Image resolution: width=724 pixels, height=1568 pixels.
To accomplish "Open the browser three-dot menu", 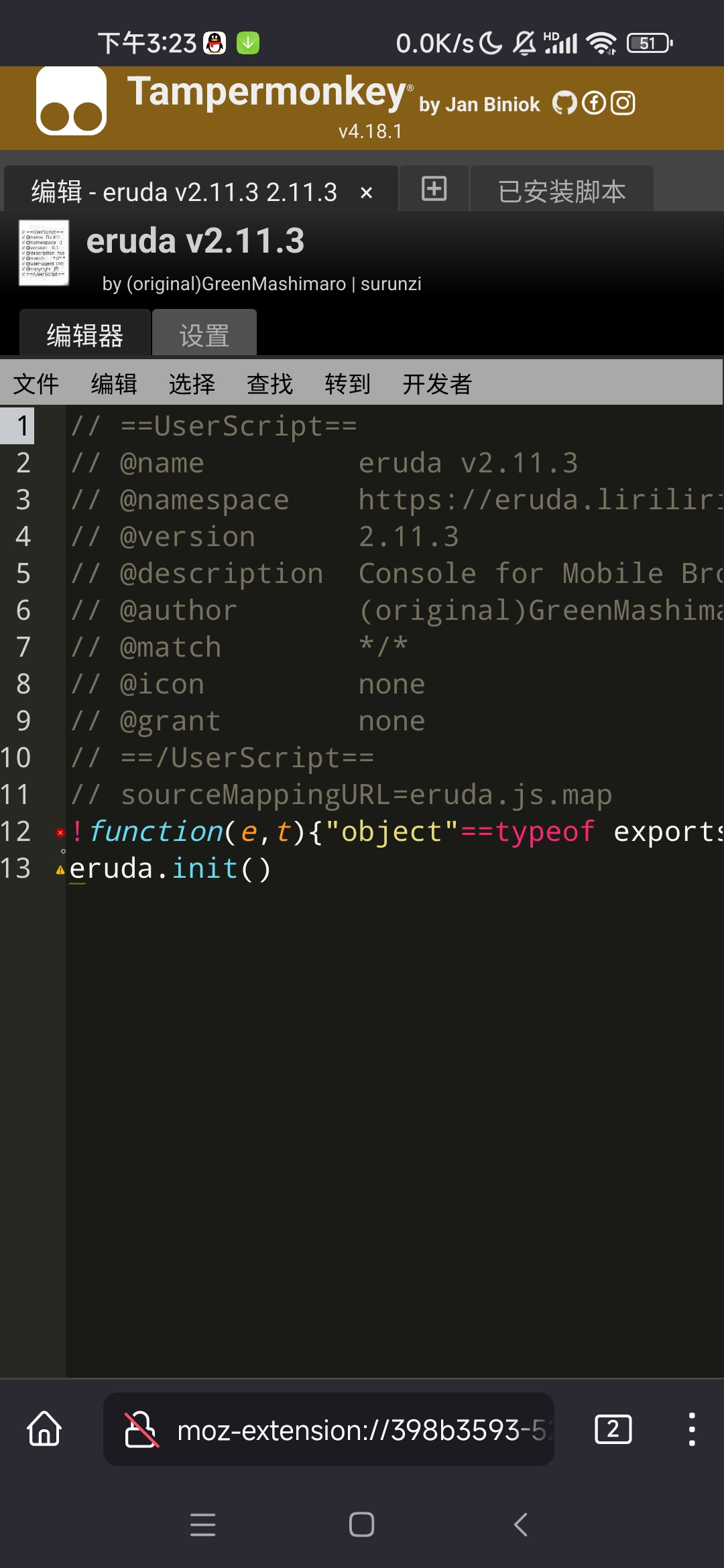I will coord(692,1429).
